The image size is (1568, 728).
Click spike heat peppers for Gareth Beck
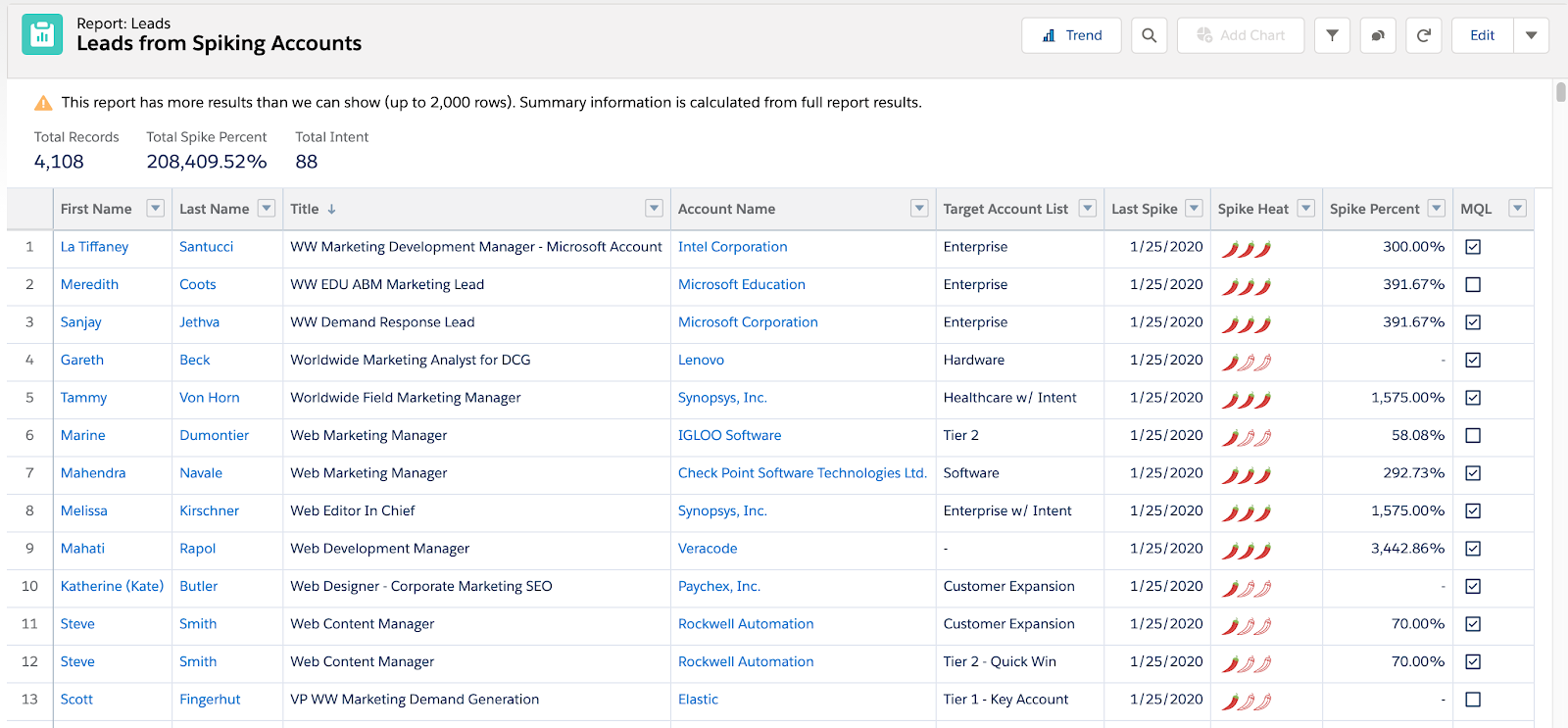click(1247, 363)
